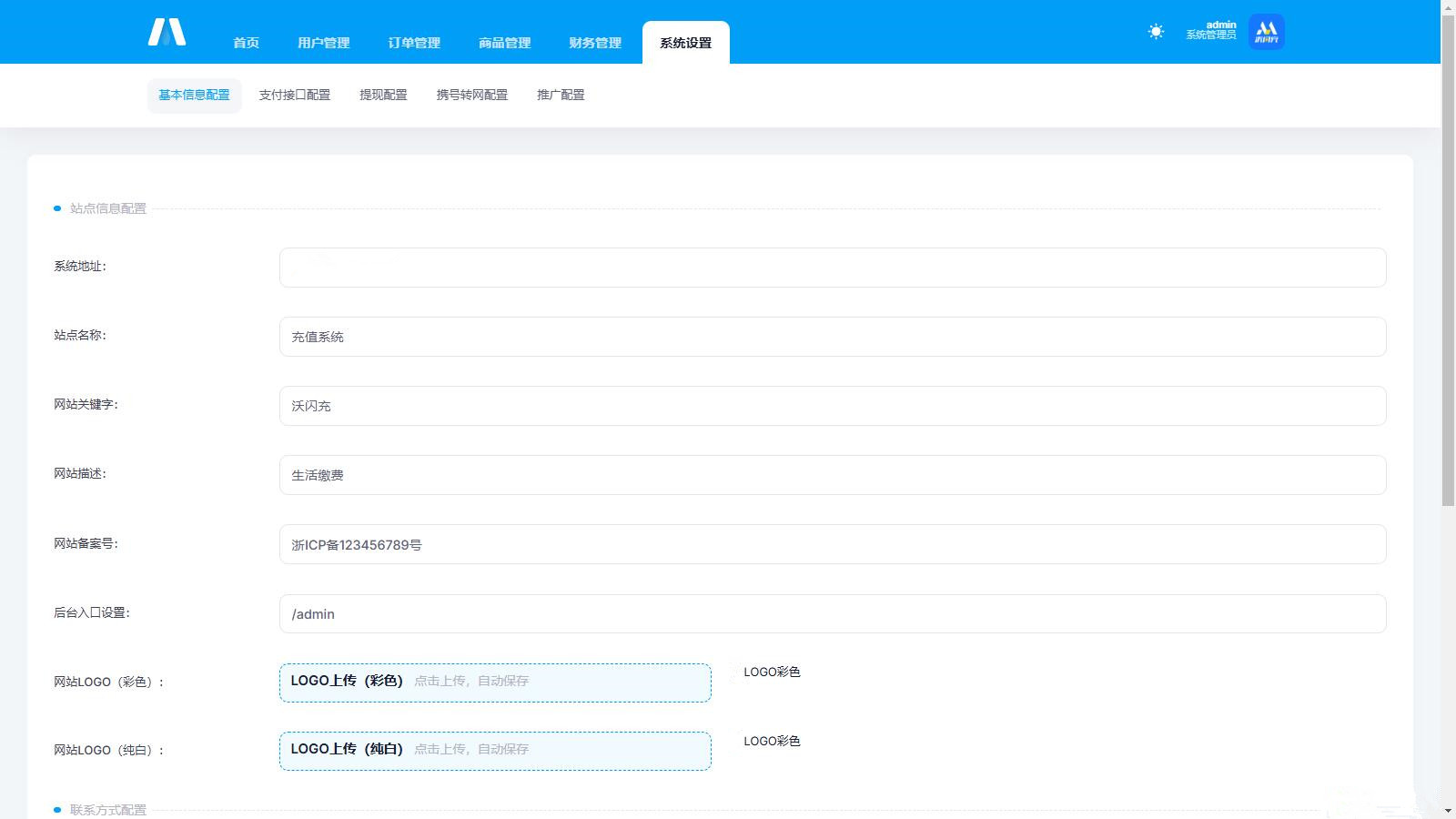Open the admin avatar menu

pyautogui.click(x=1266, y=32)
